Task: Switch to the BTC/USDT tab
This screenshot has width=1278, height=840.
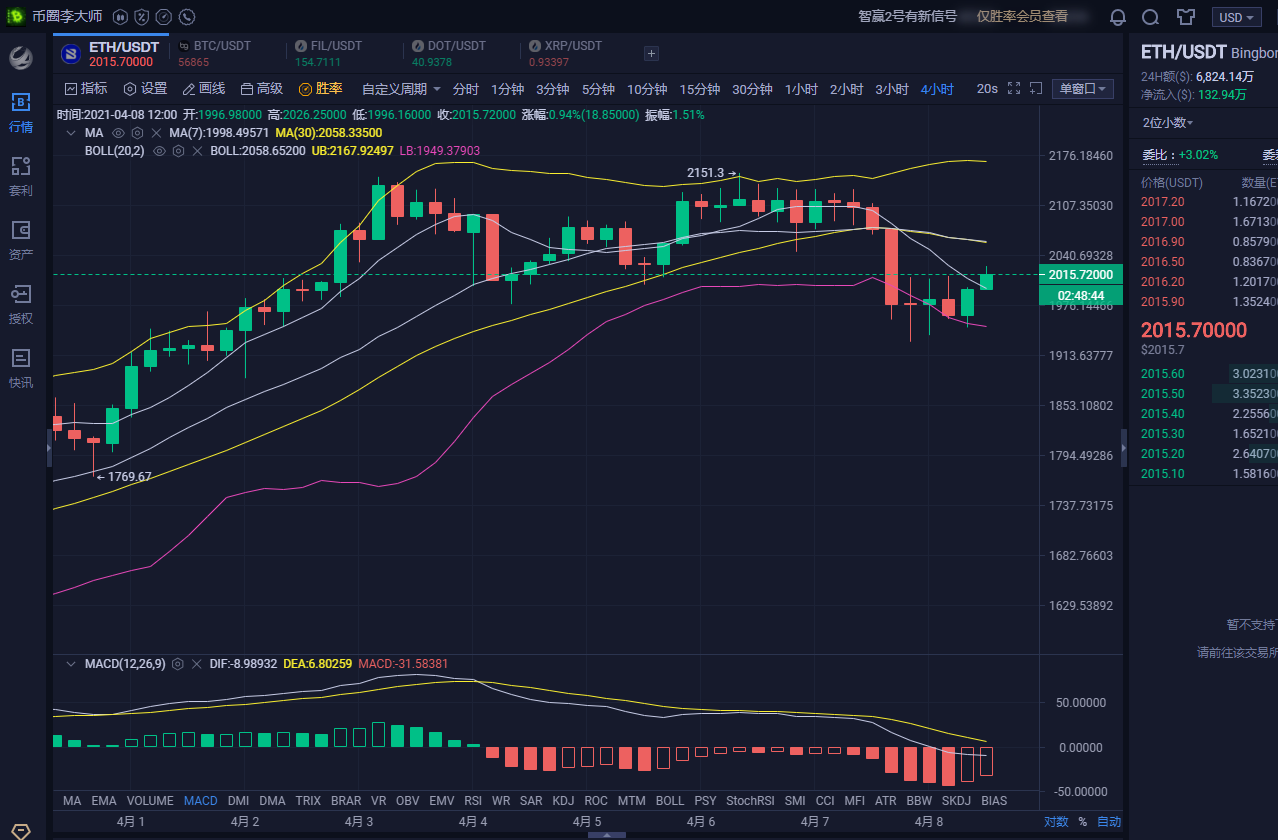Action: point(221,54)
